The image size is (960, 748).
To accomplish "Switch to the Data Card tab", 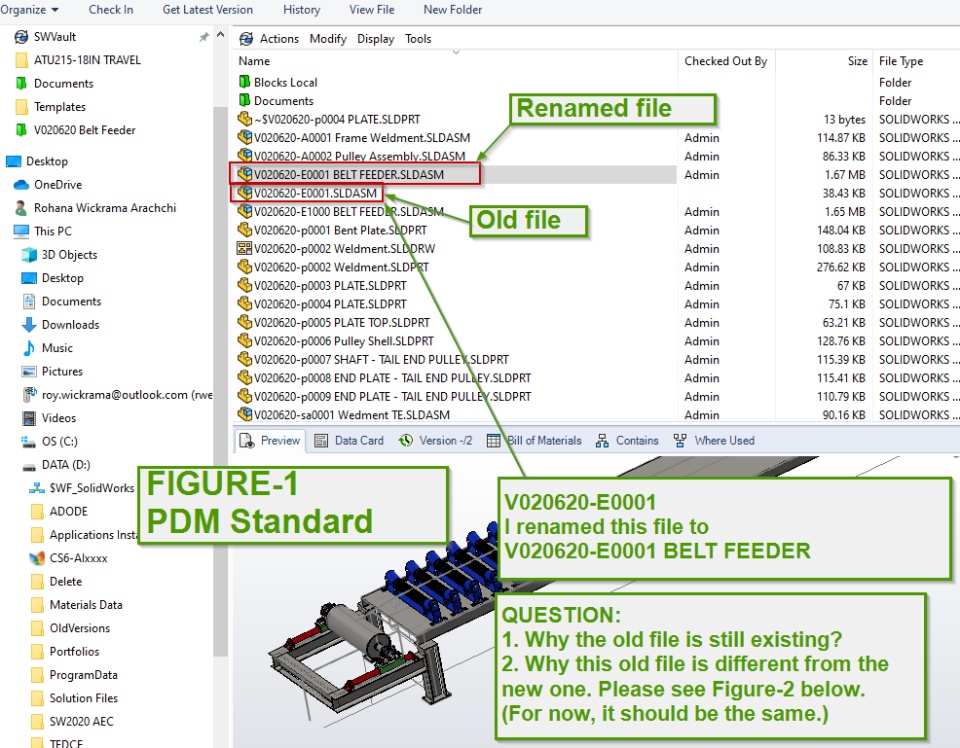I will coord(349,441).
